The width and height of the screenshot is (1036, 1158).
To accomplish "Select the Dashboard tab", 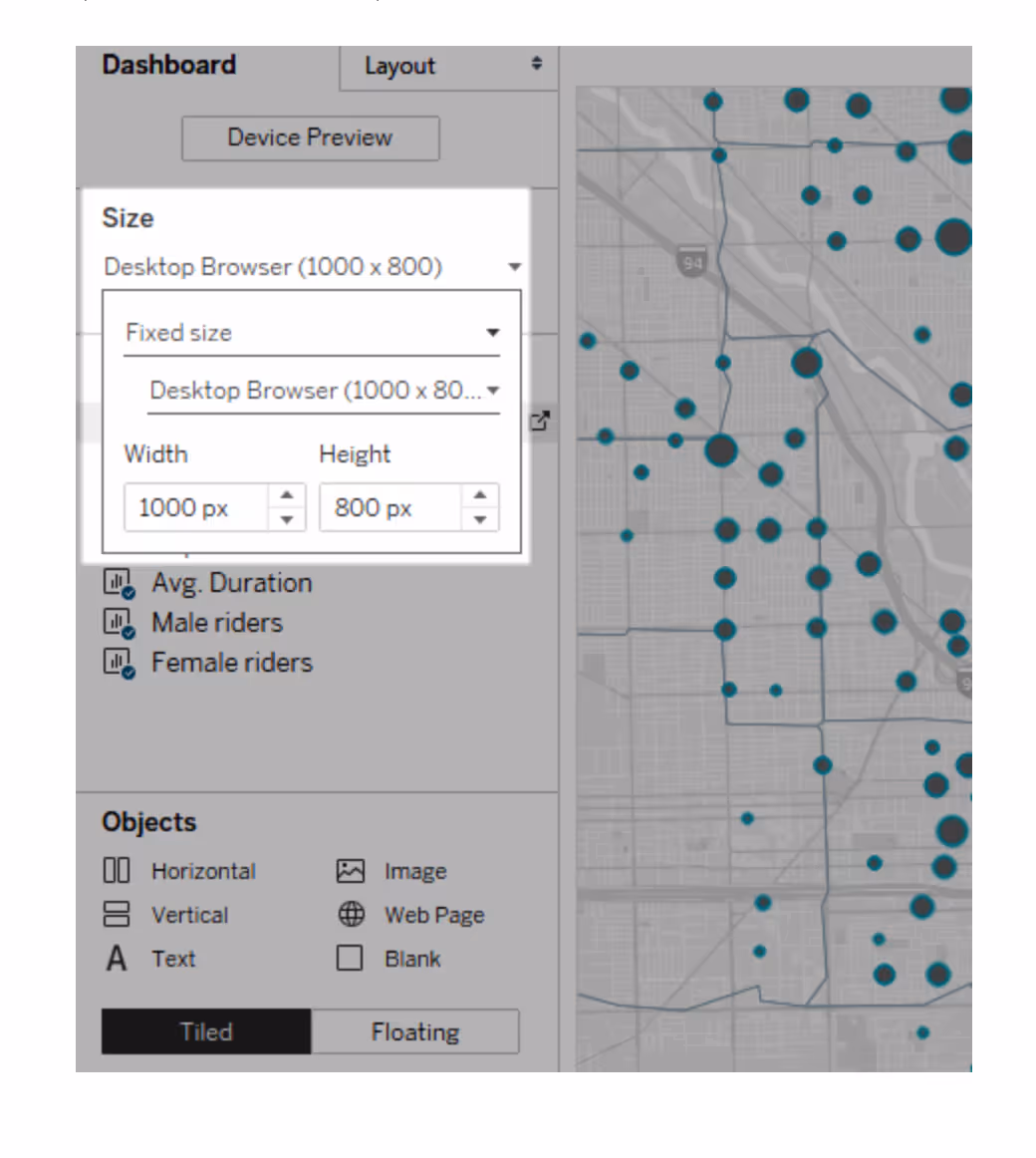I will point(169,65).
